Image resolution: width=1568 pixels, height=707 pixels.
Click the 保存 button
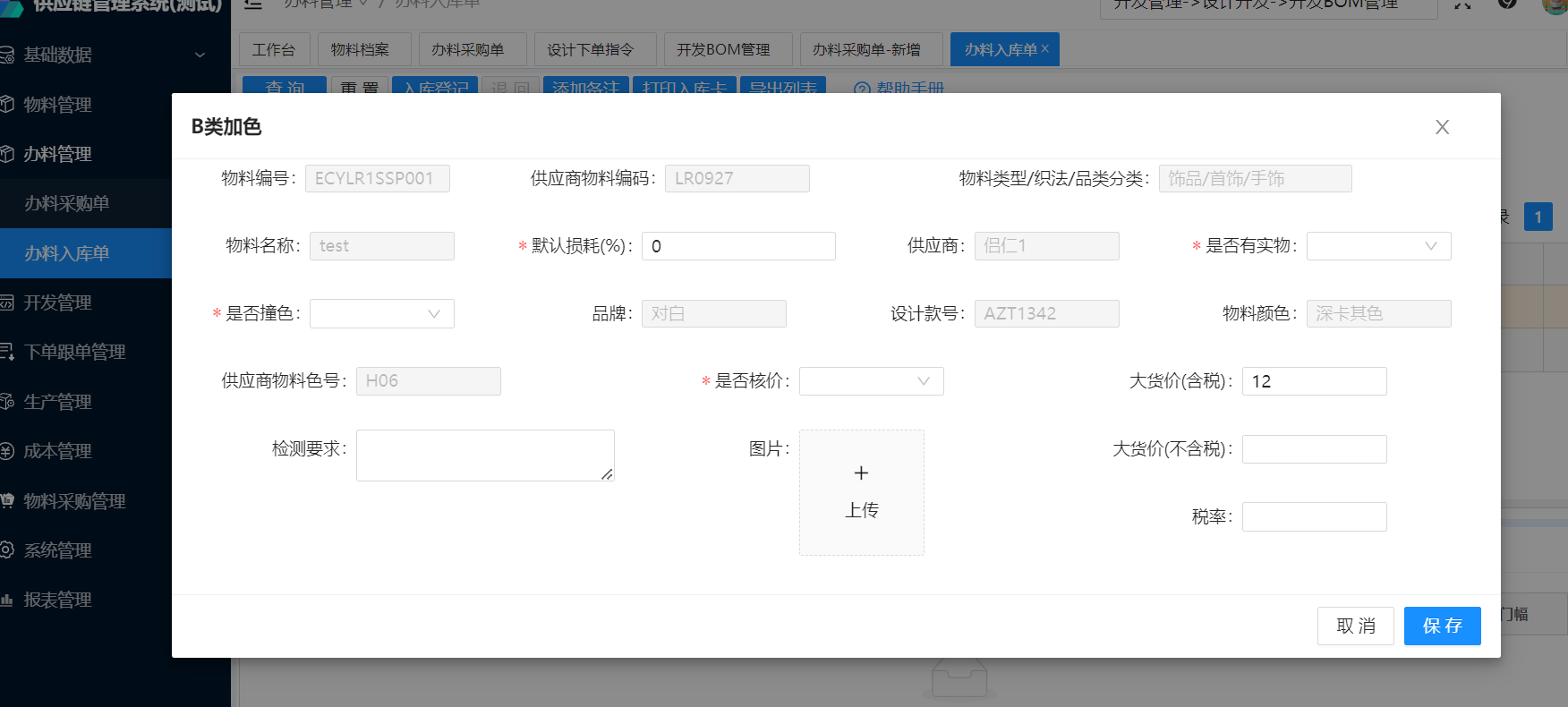click(1442, 626)
